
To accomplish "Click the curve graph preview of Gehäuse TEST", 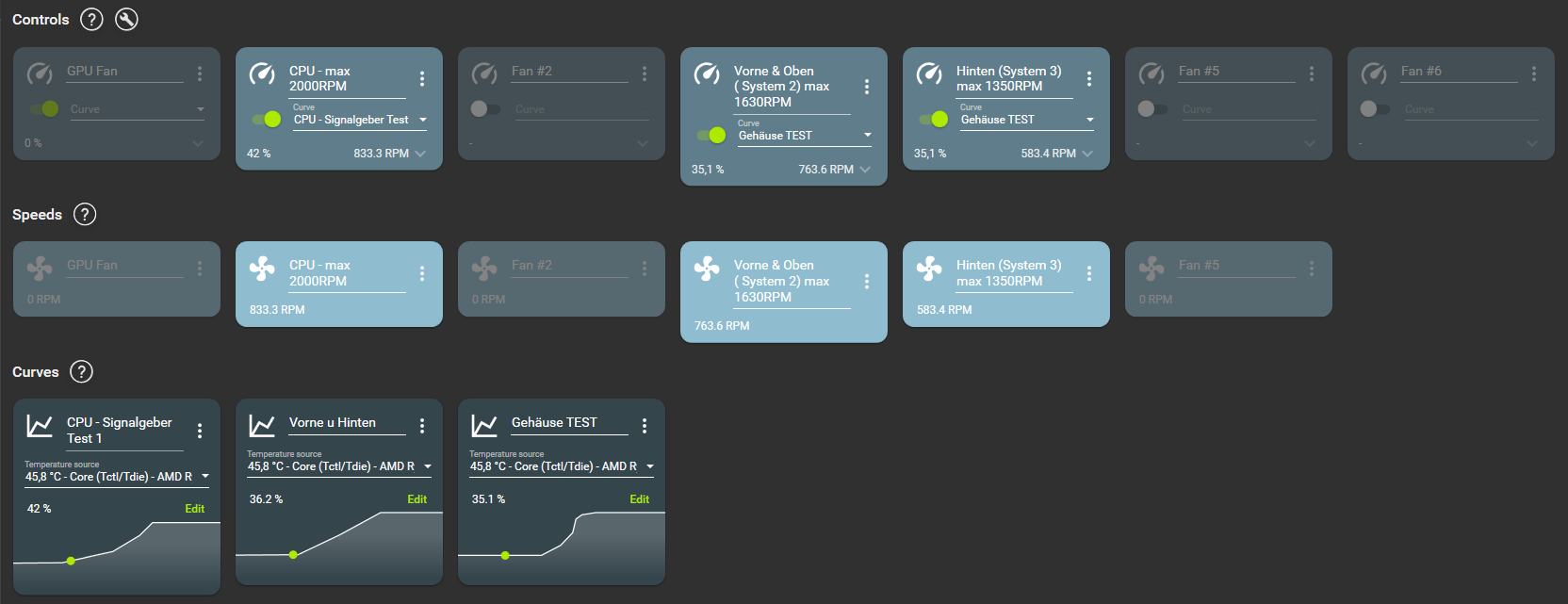I will (562, 547).
